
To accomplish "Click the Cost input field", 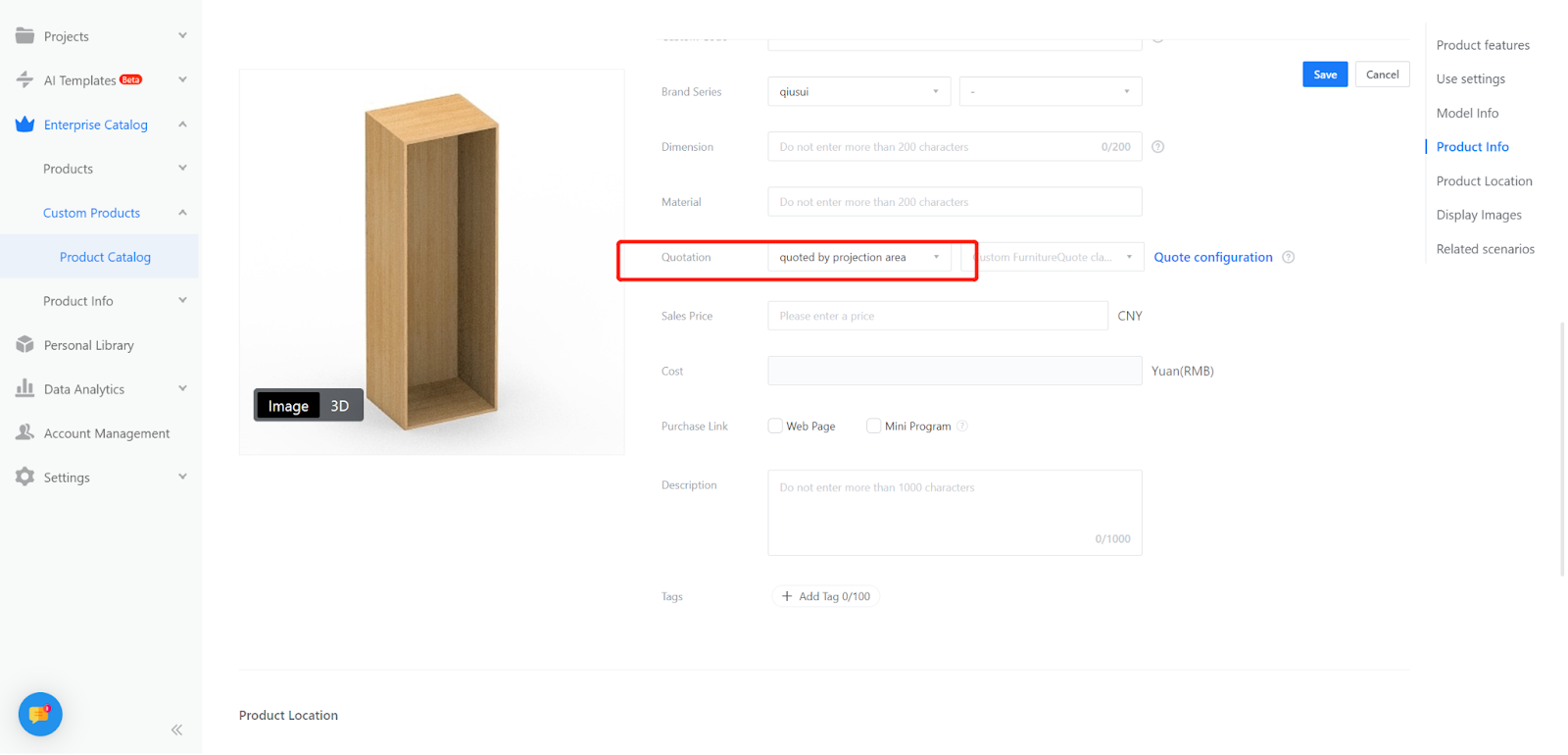I will tap(955, 371).
